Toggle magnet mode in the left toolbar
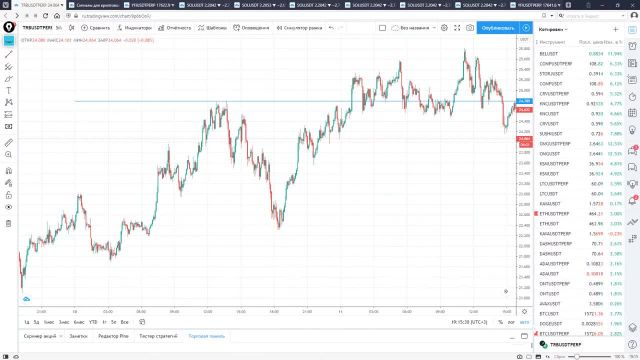 coord(9,171)
